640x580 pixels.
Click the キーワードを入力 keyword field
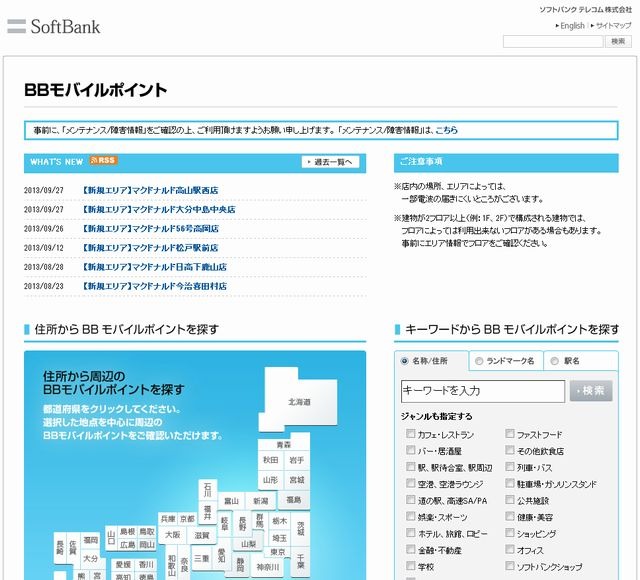point(483,391)
